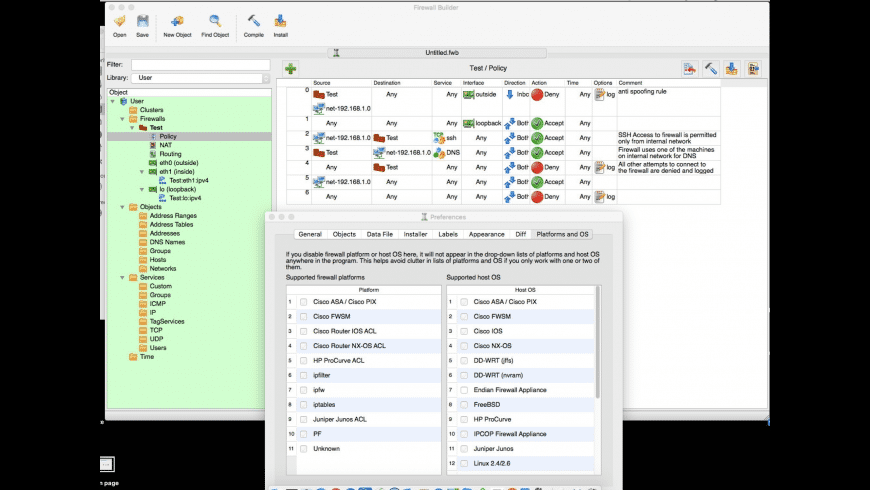Click the ssh service icon in rule 2
This screenshot has height=490, width=870.
[x=439, y=137]
